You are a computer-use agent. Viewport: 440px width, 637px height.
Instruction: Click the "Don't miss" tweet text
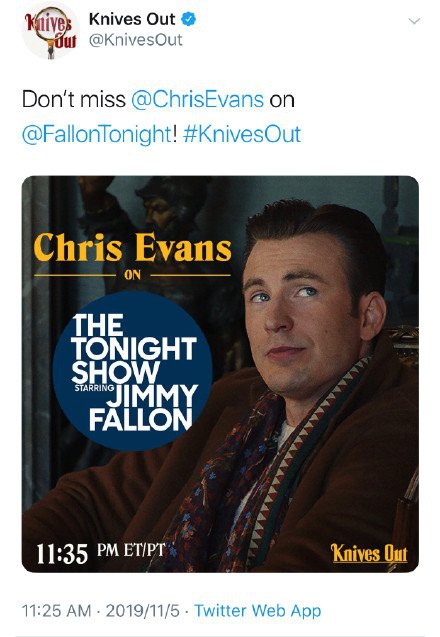pyautogui.click(x=74, y=100)
